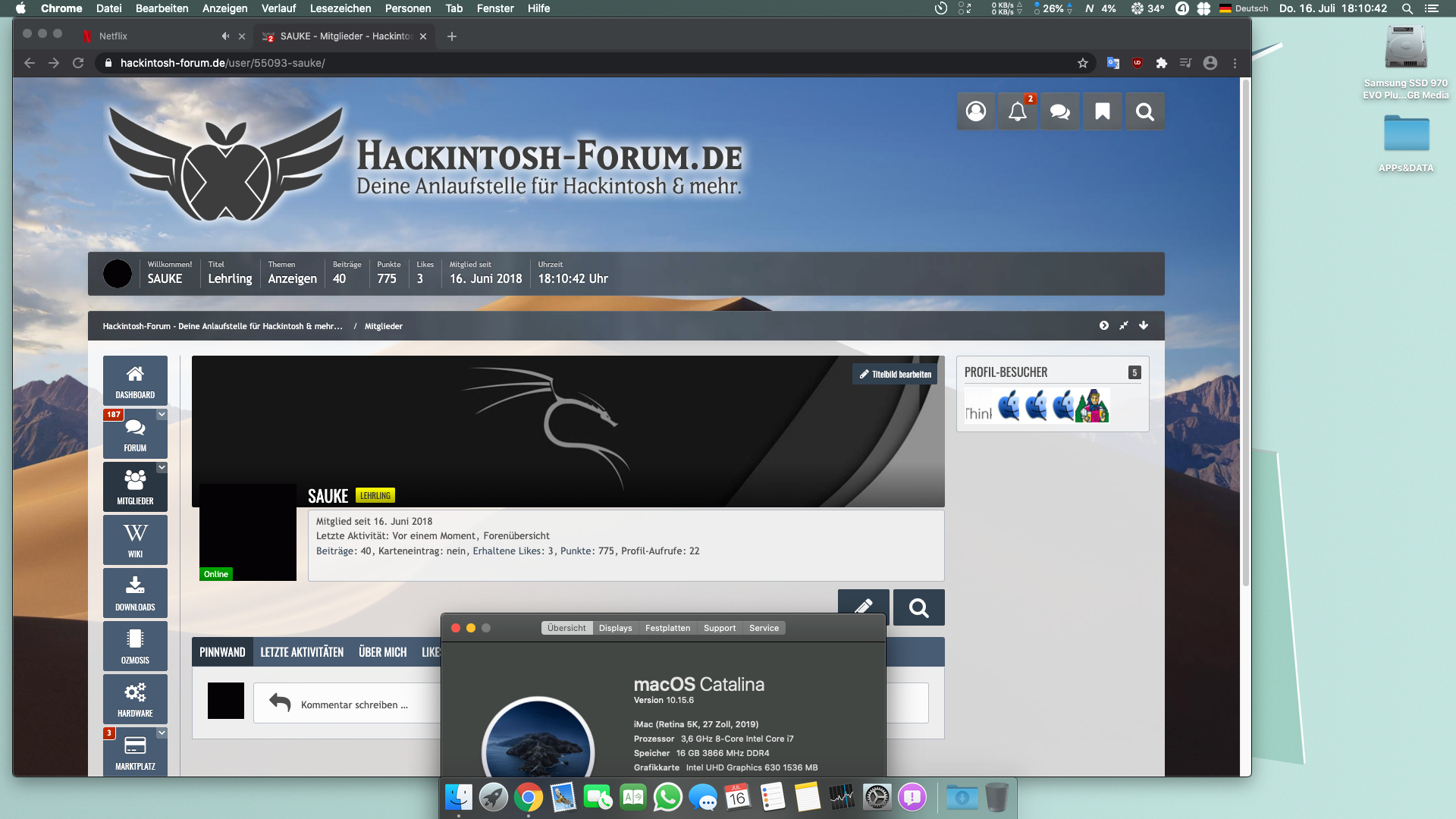Open the user profile icon in the header
The width and height of the screenshot is (1456, 819).
tap(975, 111)
